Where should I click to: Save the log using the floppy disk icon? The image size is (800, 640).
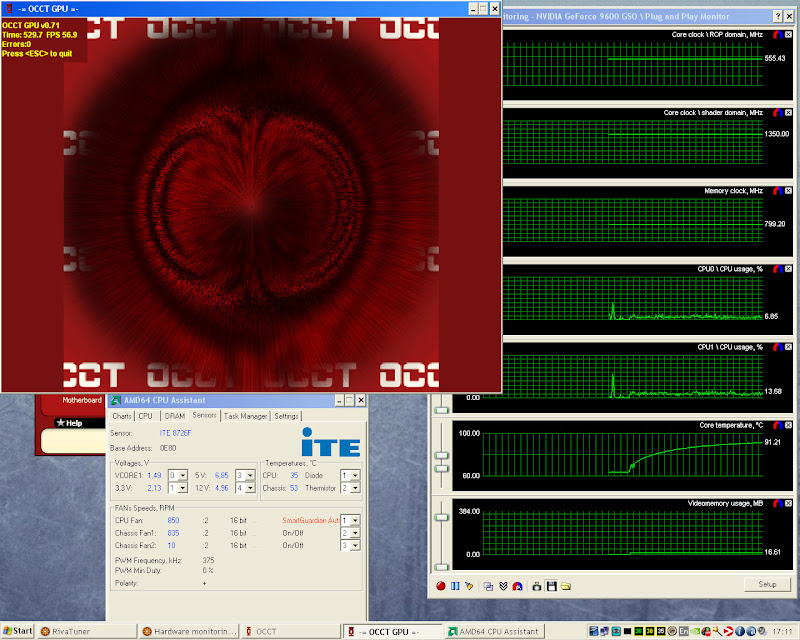tap(551, 586)
